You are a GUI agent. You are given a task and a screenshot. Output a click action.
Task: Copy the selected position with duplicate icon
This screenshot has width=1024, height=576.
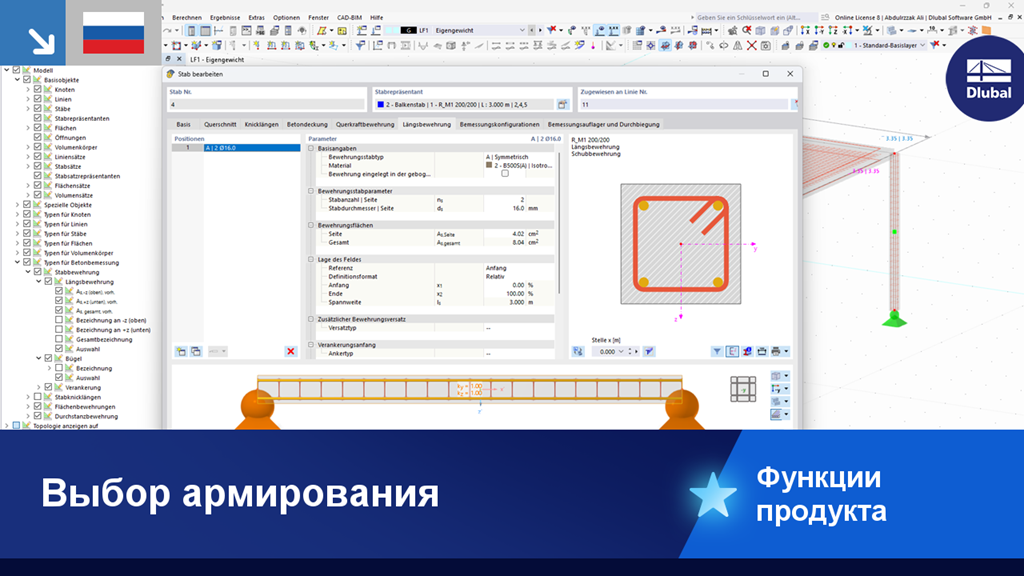pos(196,351)
